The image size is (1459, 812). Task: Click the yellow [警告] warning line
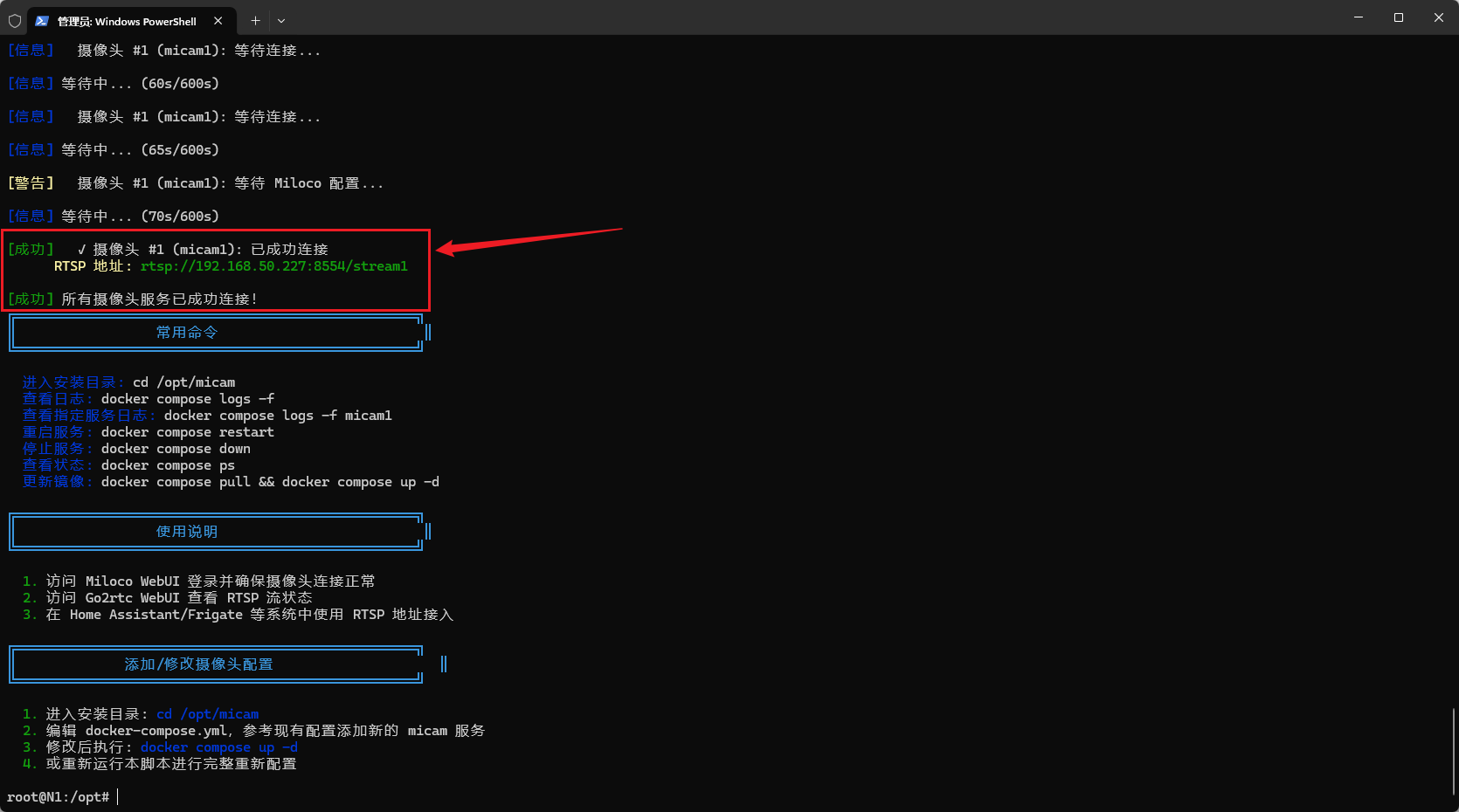pyautogui.click(x=195, y=183)
